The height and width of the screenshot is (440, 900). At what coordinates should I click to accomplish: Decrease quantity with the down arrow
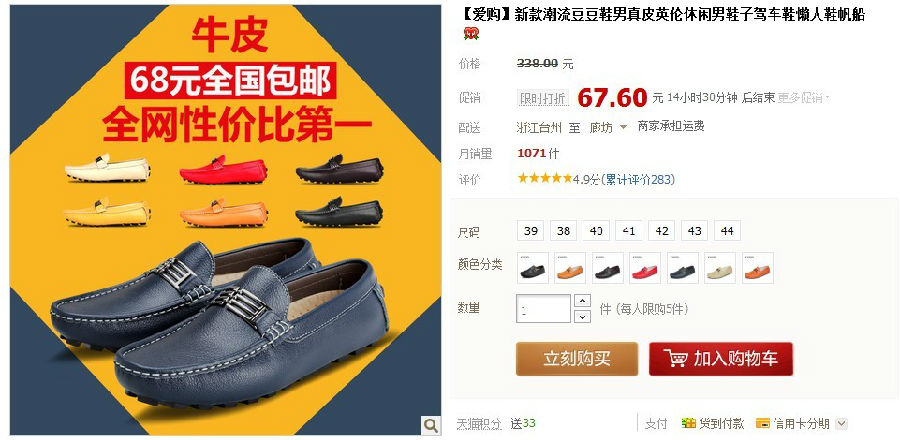tap(582, 316)
